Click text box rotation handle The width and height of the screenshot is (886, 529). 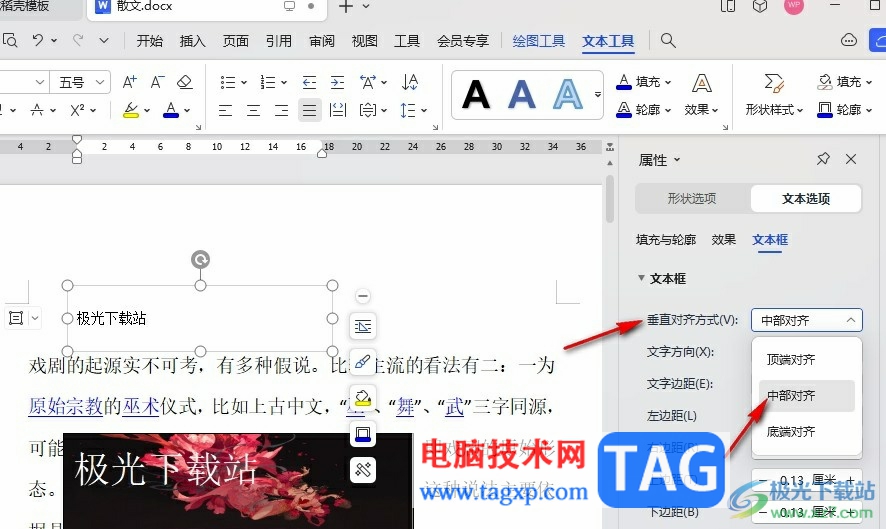pos(200,259)
